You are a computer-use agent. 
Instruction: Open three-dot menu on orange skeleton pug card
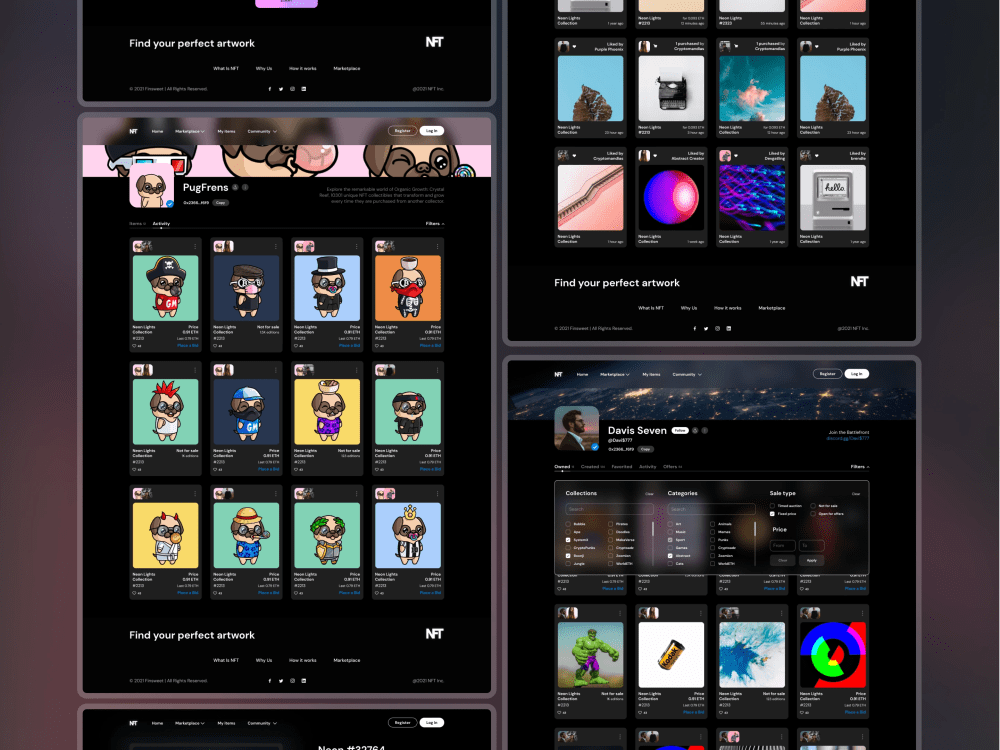click(x=438, y=246)
